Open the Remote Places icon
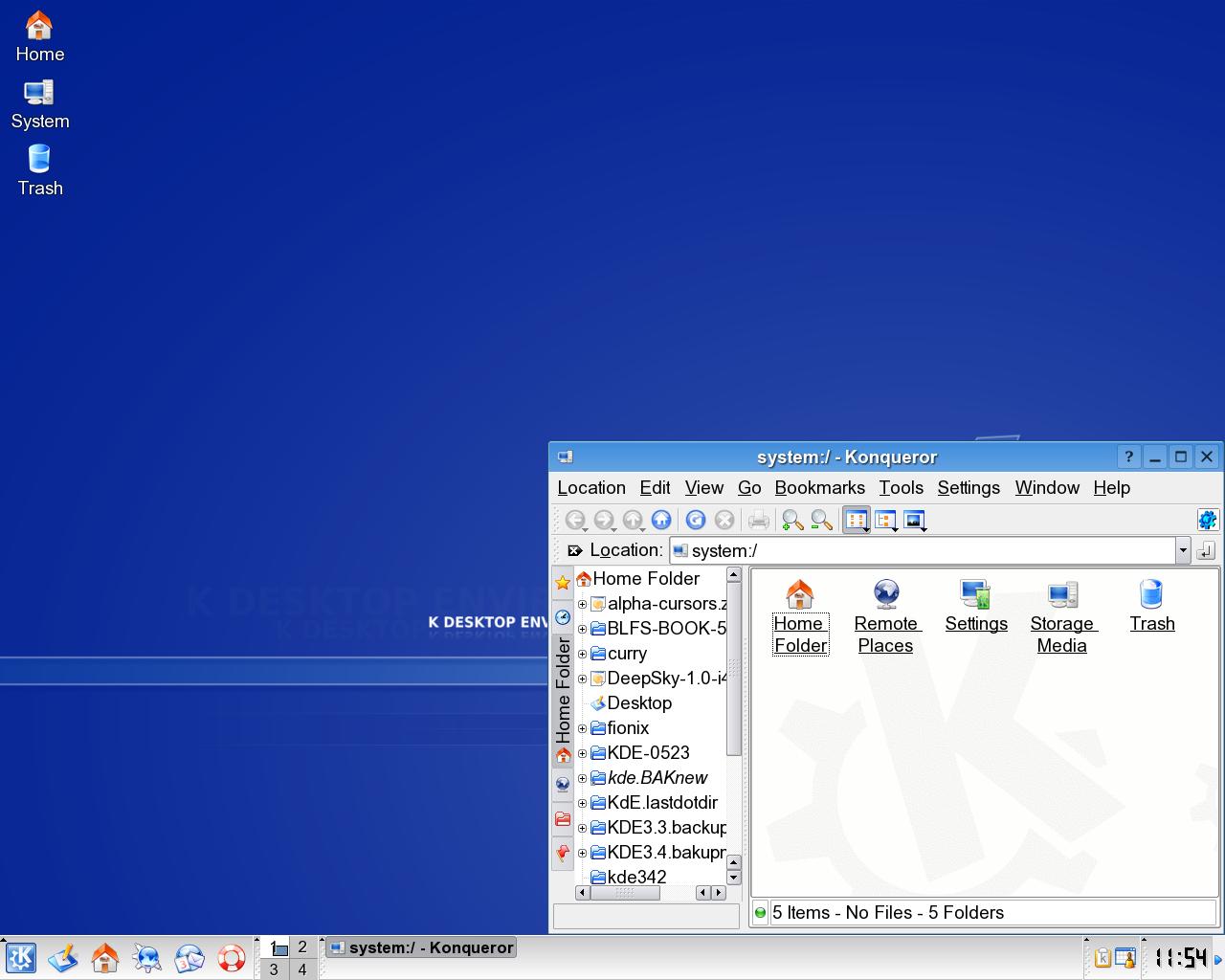The height and width of the screenshot is (980, 1225). tap(886, 617)
